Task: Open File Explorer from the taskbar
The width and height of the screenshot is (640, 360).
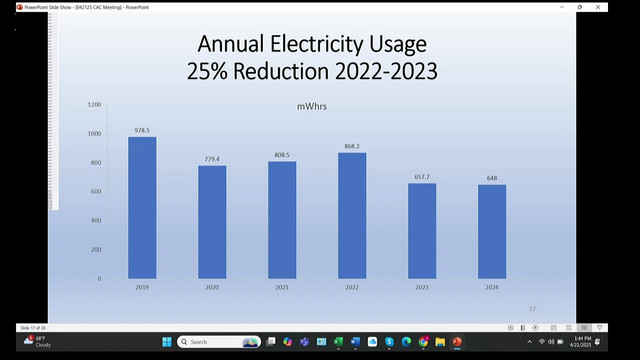Action: click(440, 342)
